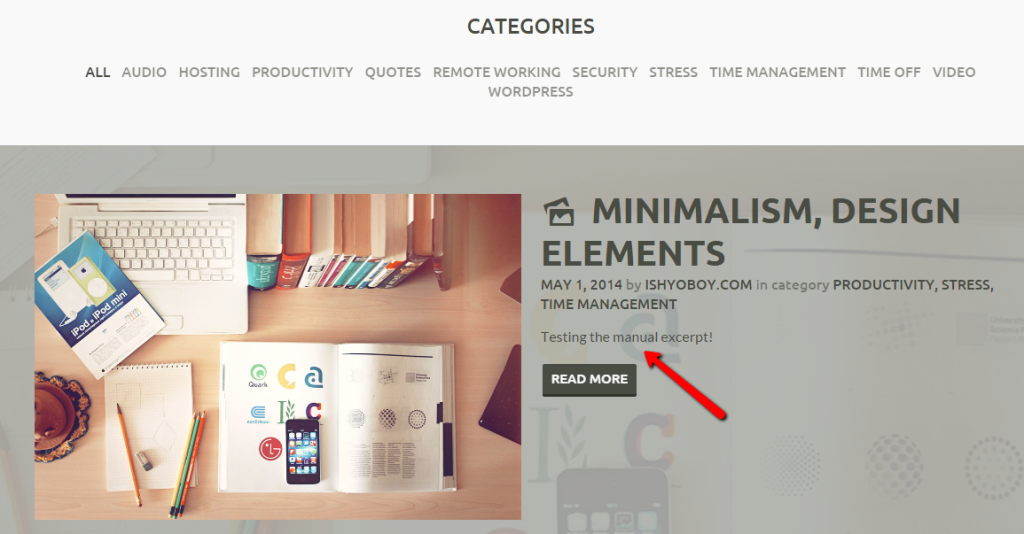Screen dimensions: 1024x534
Task: Show the PRODUCTIVITY category filter
Action: 302,72
